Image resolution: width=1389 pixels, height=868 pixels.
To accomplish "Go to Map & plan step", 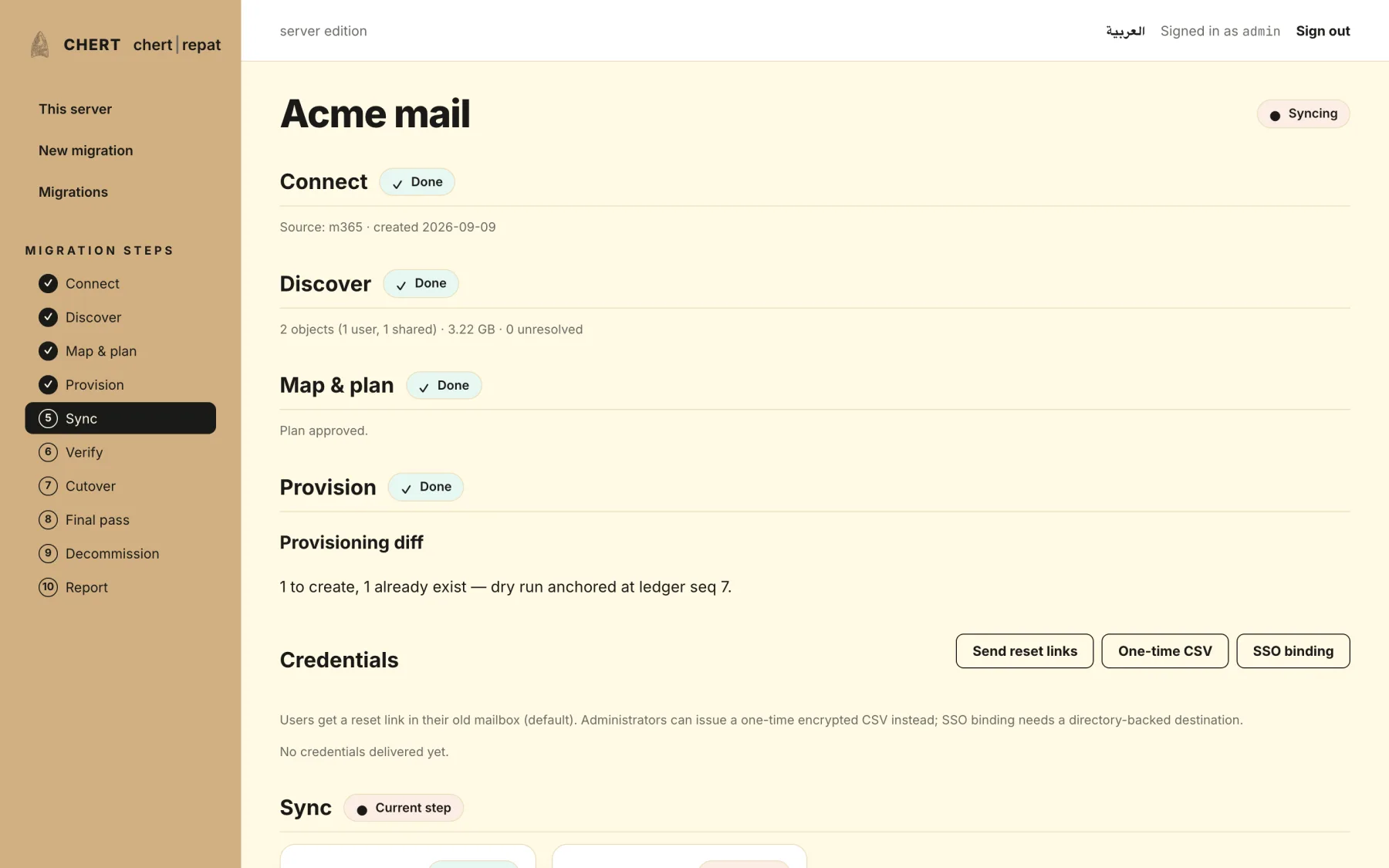I will click(x=120, y=351).
